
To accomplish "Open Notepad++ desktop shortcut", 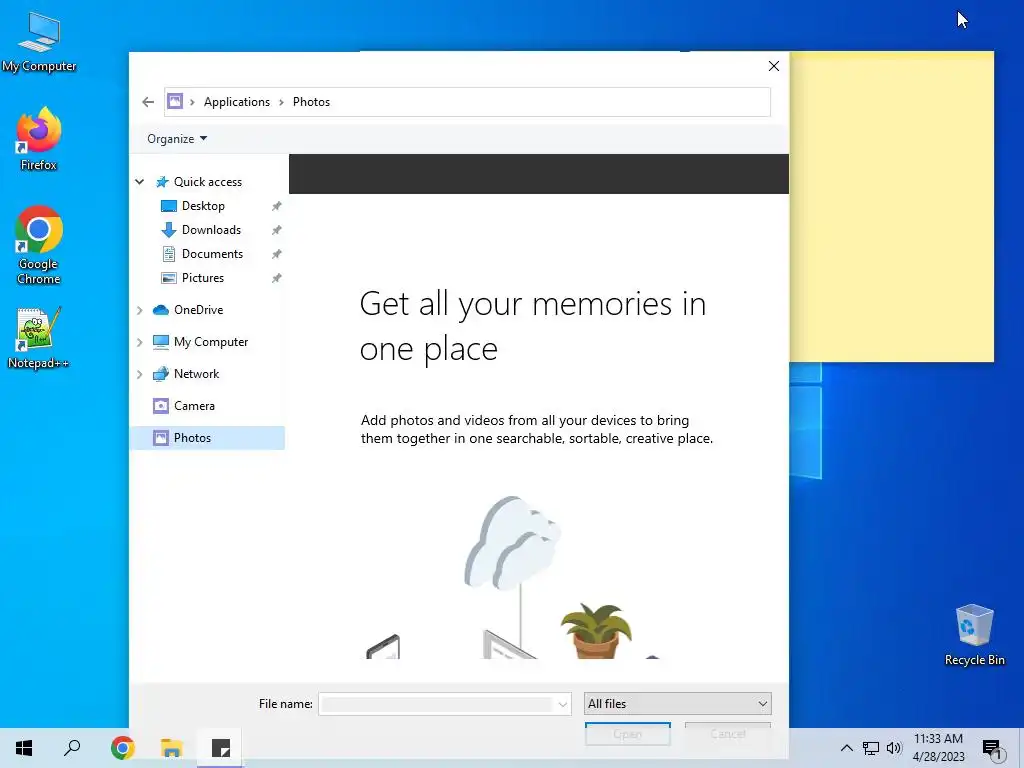I will point(39,338).
